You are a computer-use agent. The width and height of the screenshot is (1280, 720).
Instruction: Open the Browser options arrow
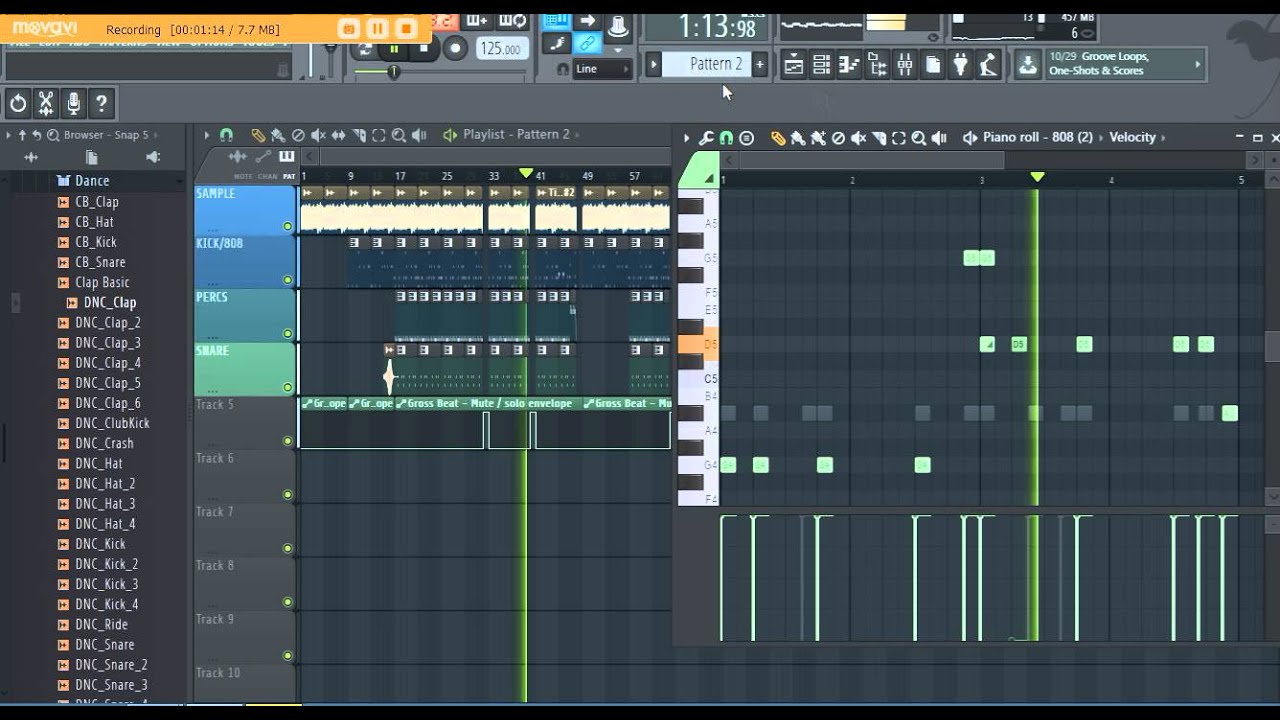pos(9,135)
